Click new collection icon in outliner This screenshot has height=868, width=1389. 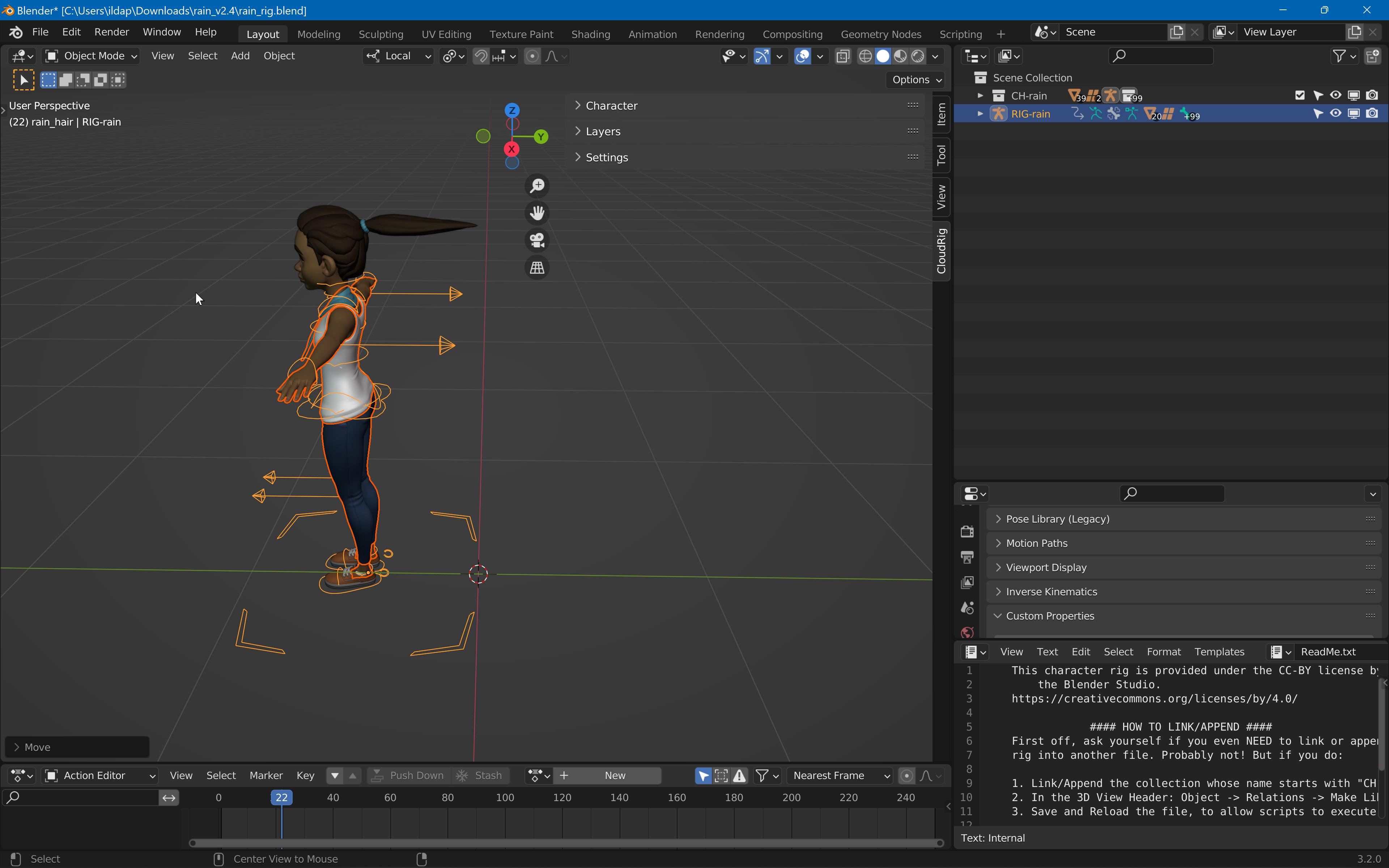[x=1373, y=56]
